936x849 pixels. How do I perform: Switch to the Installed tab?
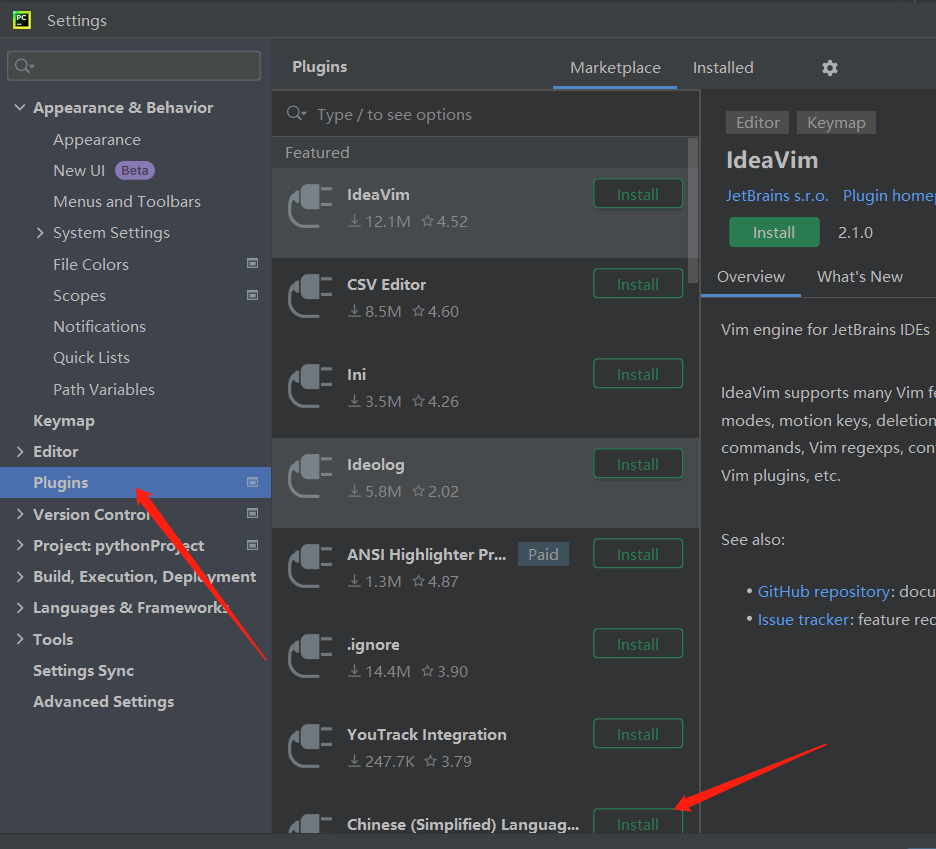pyautogui.click(x=723, y=67)
